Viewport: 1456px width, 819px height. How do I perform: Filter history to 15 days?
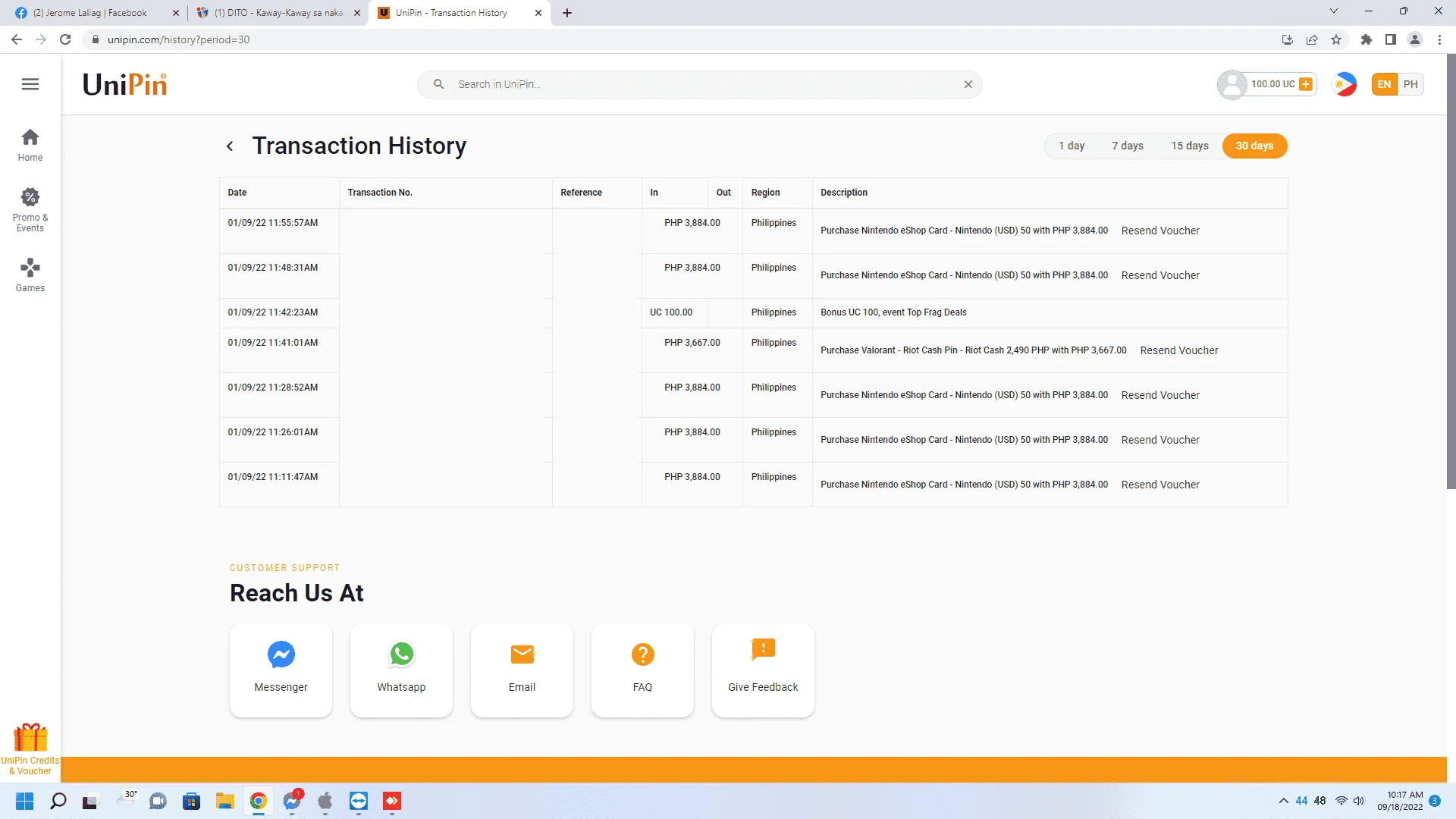[x=1190, y=146]
